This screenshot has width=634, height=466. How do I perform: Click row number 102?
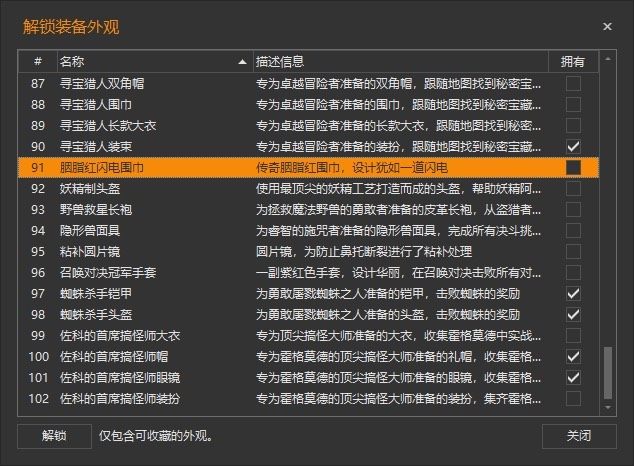coord(38,399)
